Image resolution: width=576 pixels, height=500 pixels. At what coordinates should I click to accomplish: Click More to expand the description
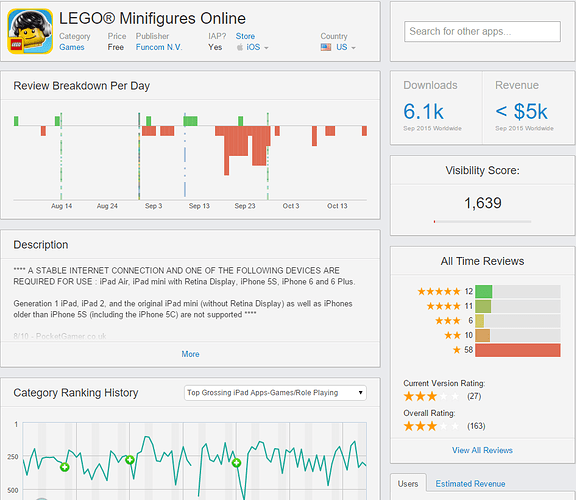coord(190,354)
